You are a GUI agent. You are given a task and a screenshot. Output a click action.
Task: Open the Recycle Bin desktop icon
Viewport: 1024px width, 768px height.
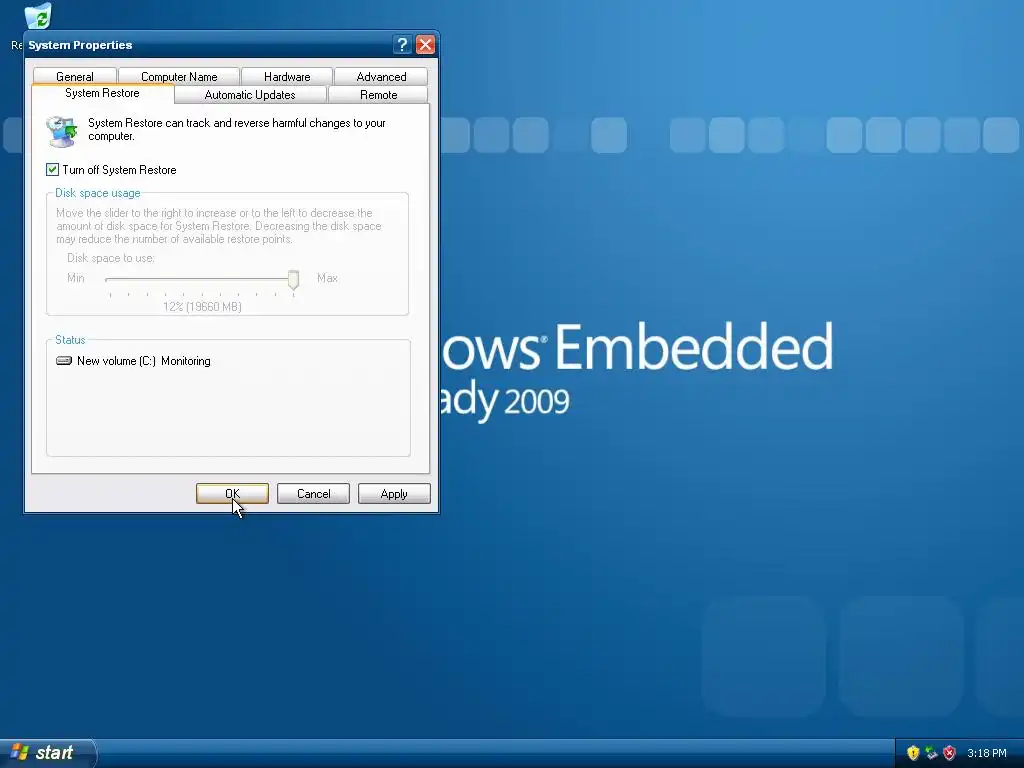click(38, 16)
